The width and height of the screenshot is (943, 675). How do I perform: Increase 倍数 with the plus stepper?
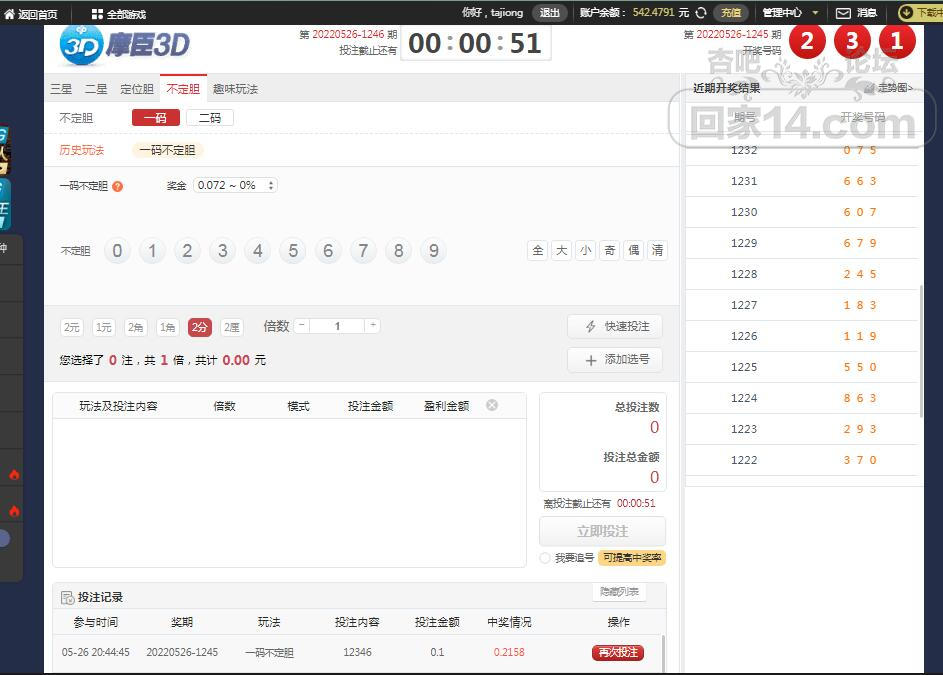pyautogui.click(x=372, y=326)
